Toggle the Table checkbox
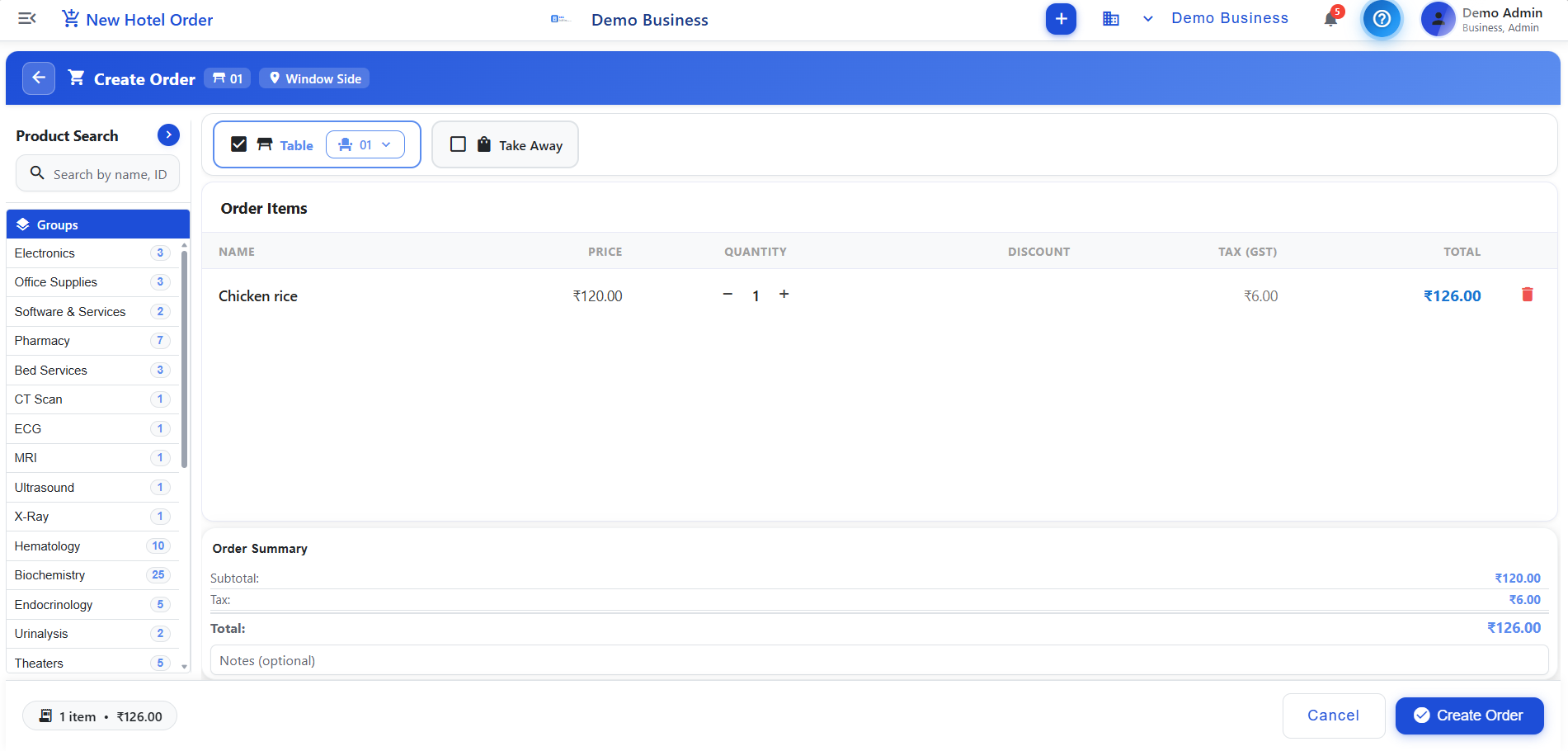1568x751 pixels. point(239,144)
